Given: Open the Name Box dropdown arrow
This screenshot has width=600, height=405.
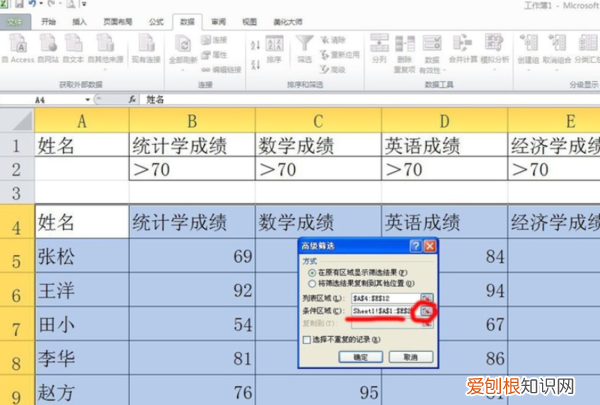Looking at the screenshot, I should (x=88, y=100).
